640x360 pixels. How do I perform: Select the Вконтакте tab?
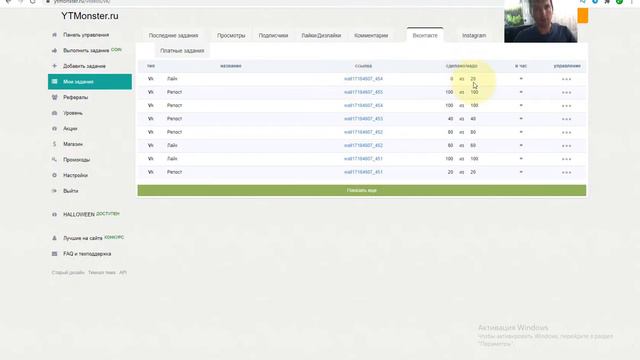425,36
